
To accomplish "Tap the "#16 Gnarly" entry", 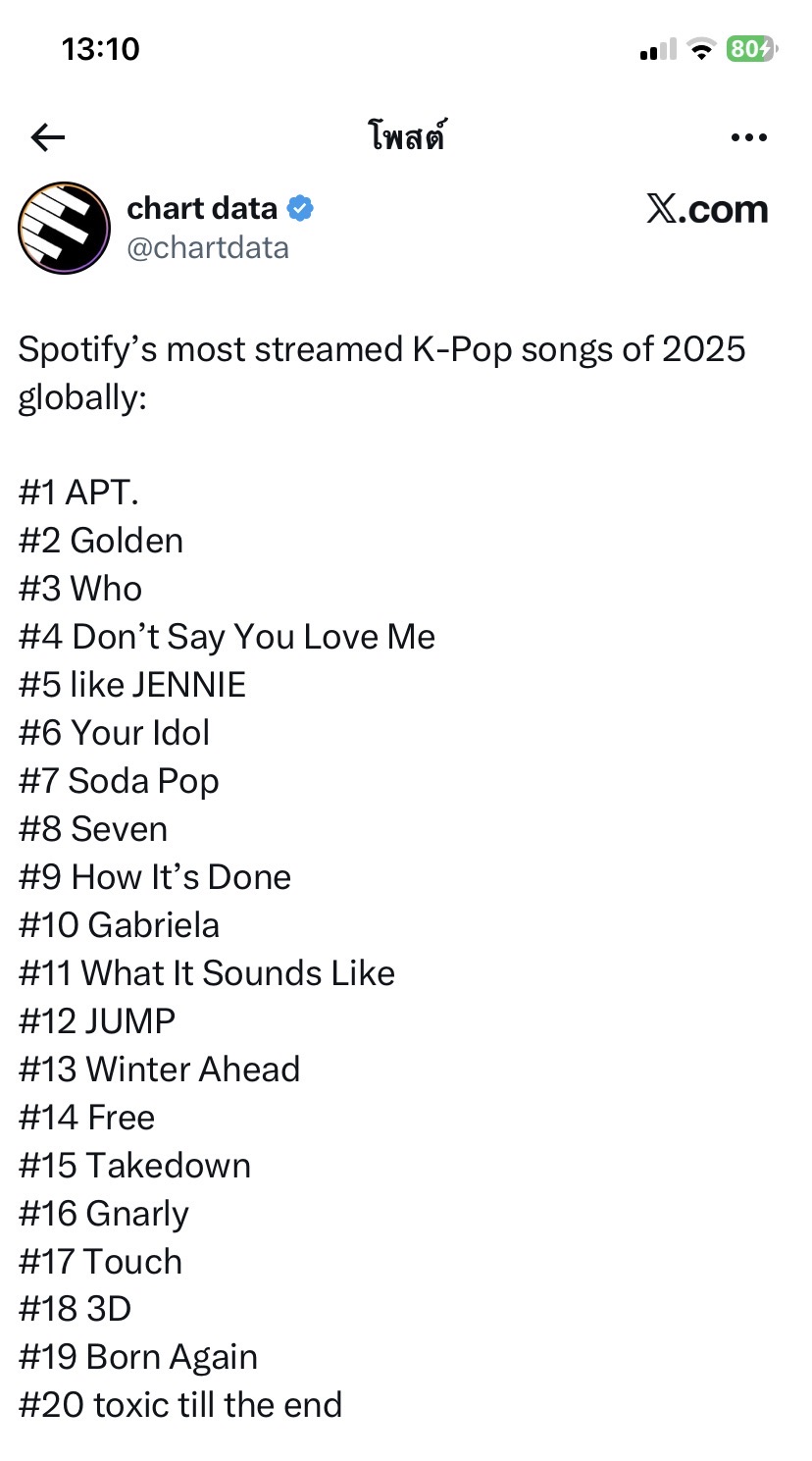I will pyautogui.click(x=104, y=1214).
